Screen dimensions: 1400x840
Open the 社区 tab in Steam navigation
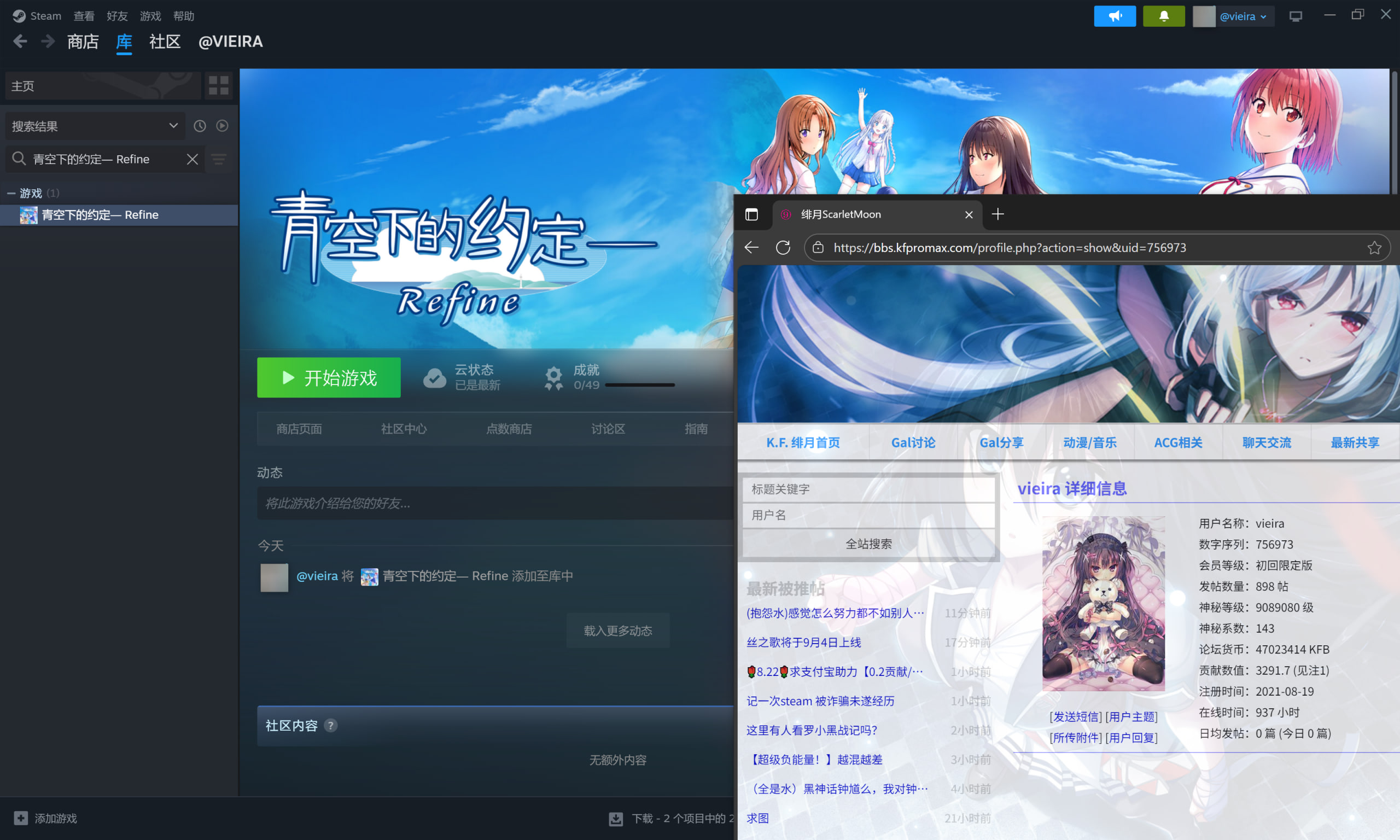pyautogui.click(x=164, y=42)
